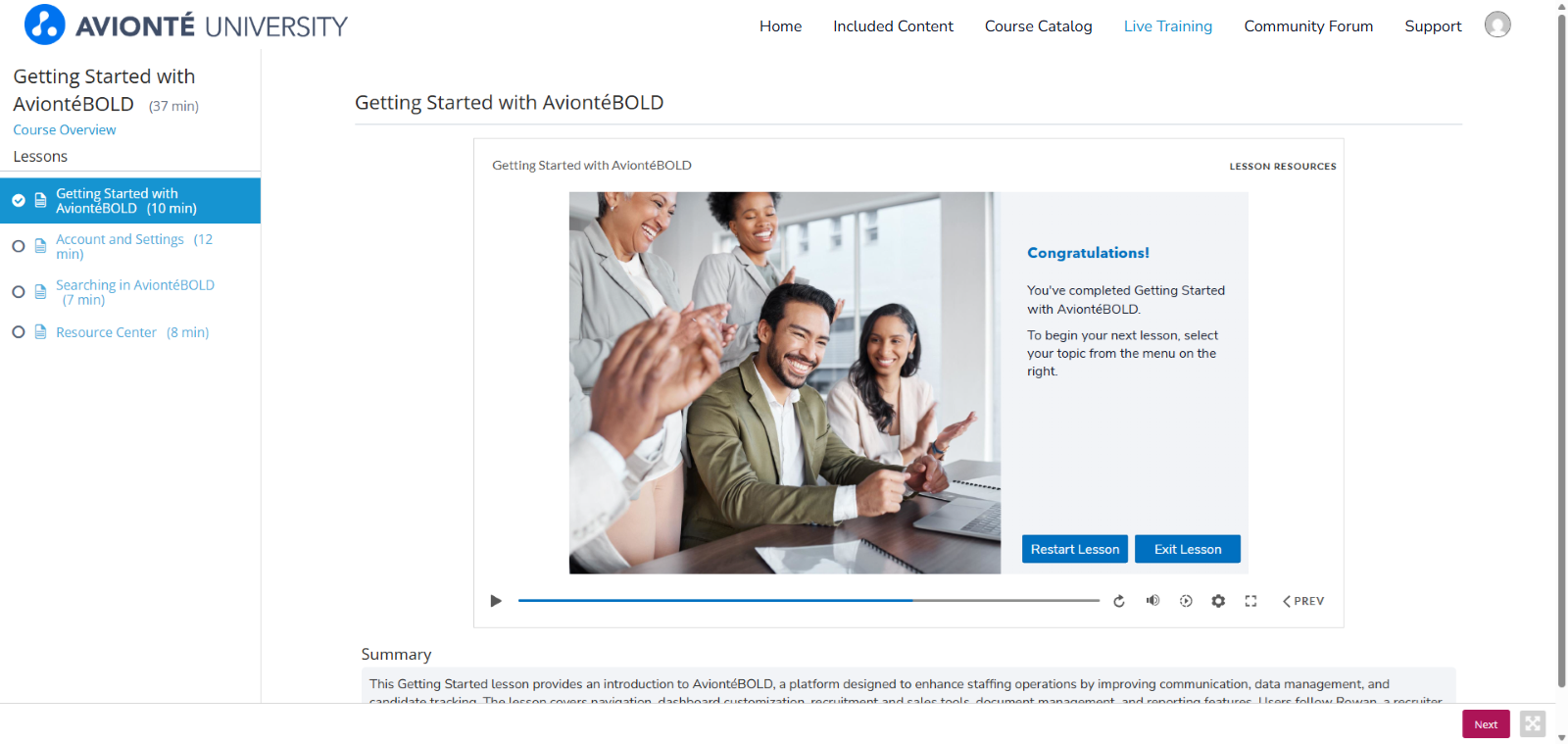Click the lesson progress seekbar

coord(808,600)
